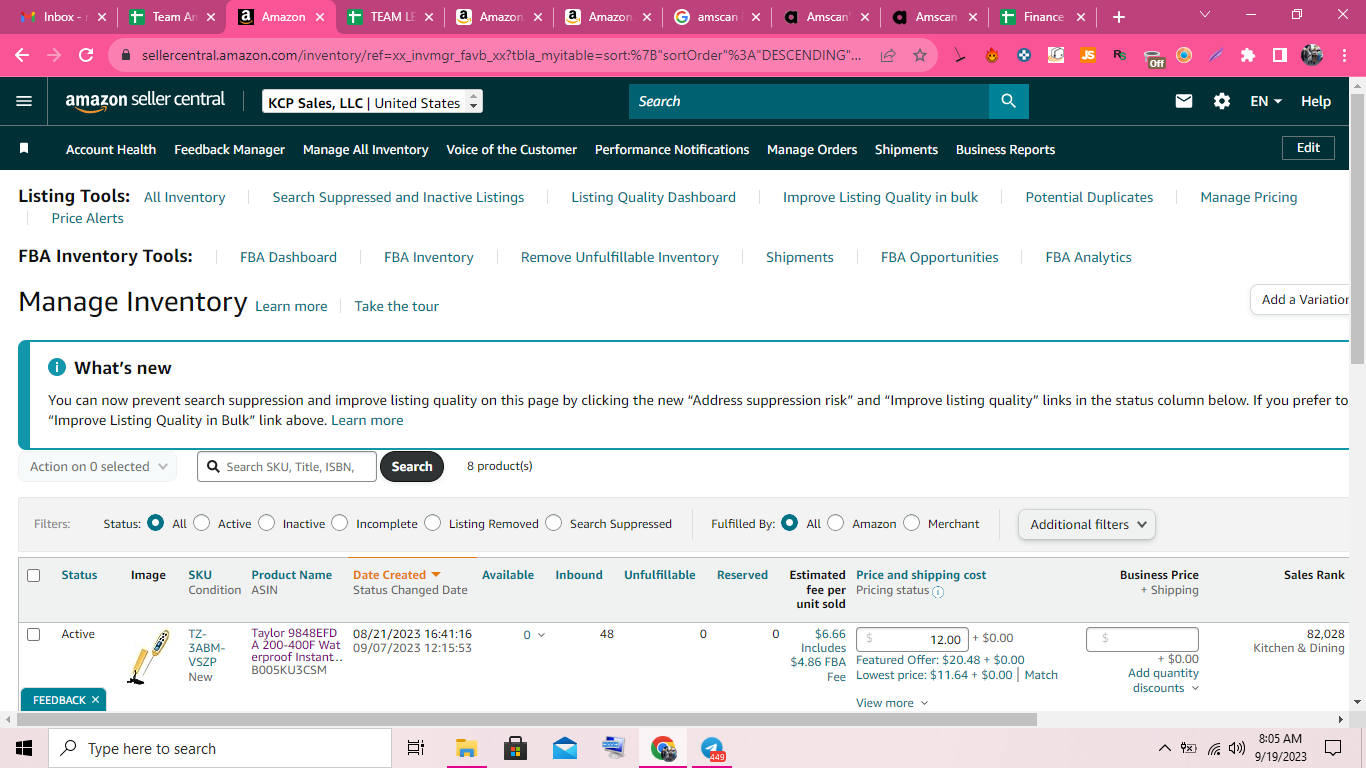Select the Listing Removed status radio button
This screenshot has width=1366, height=768.
(x=433, y=523)
